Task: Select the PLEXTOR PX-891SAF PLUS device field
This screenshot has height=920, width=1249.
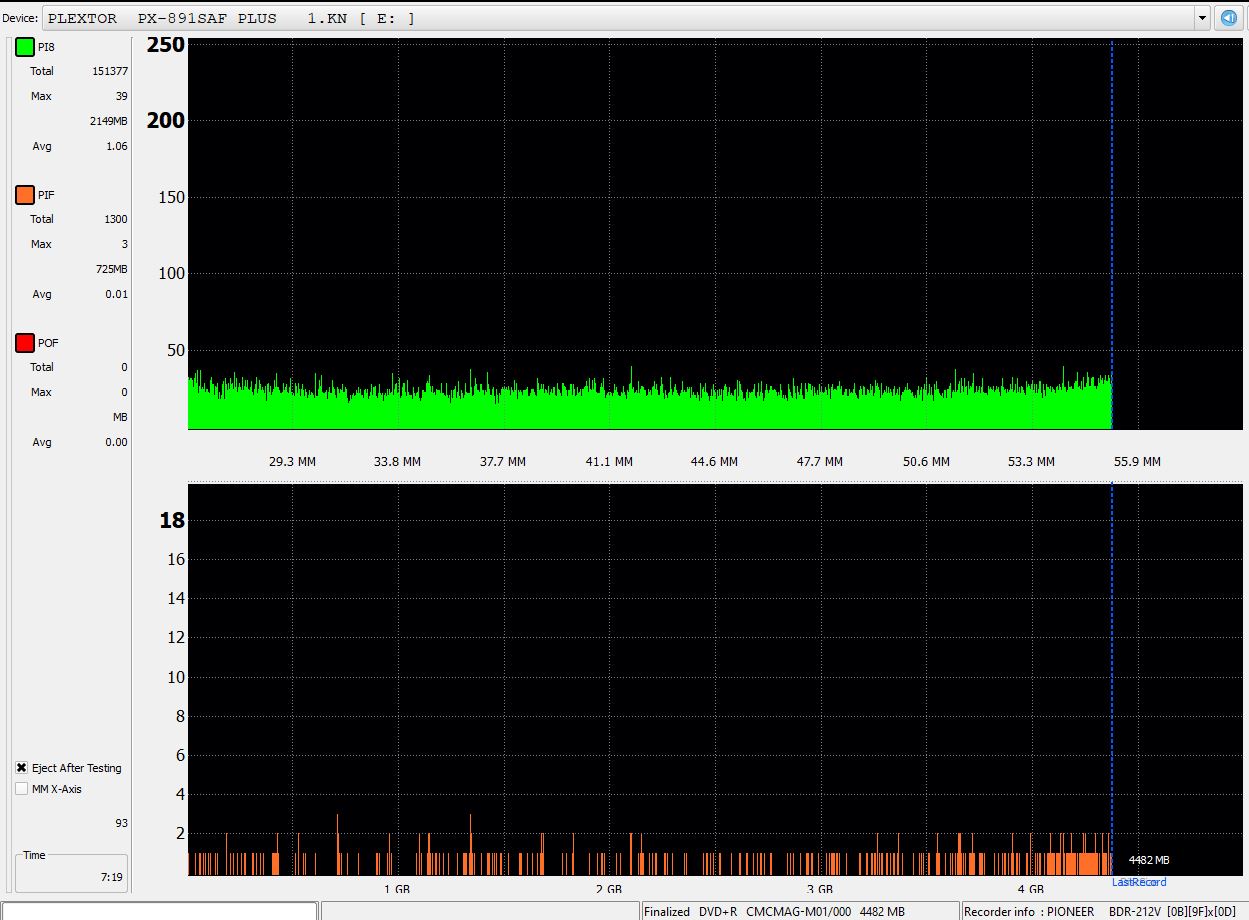Action: coord(620,18)
